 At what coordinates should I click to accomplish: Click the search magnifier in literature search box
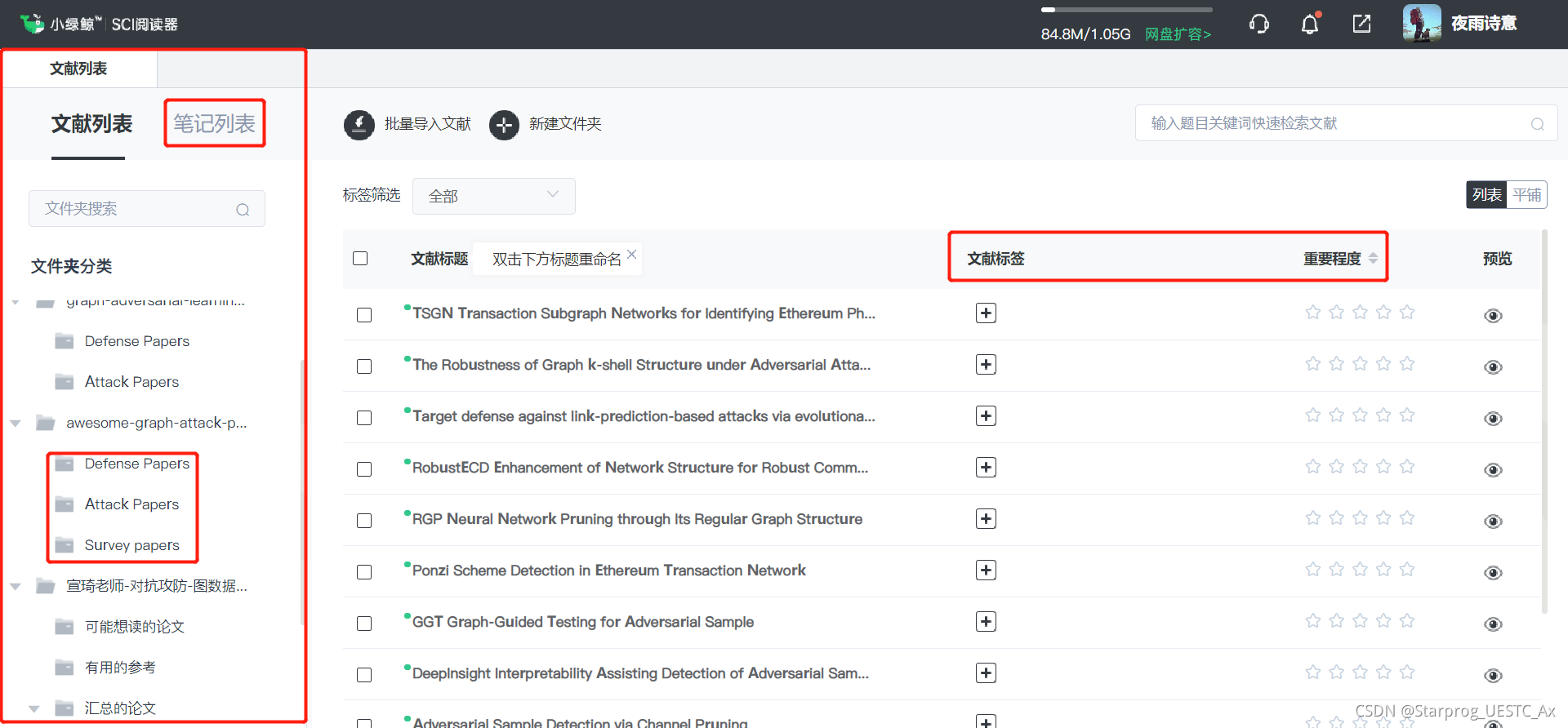(x=1537, y=124)
